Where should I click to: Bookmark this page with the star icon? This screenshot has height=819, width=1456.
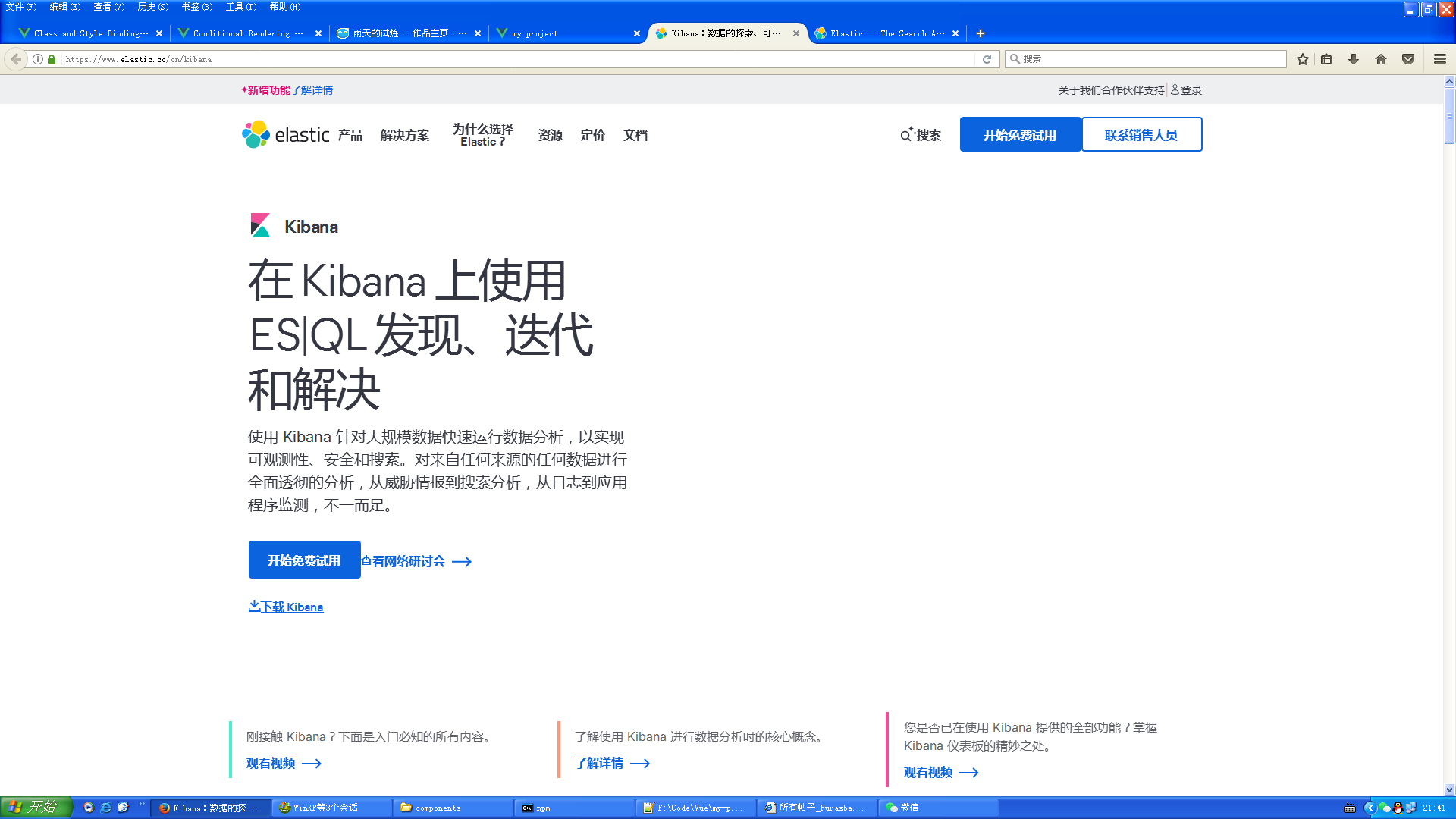point(1303,59)
